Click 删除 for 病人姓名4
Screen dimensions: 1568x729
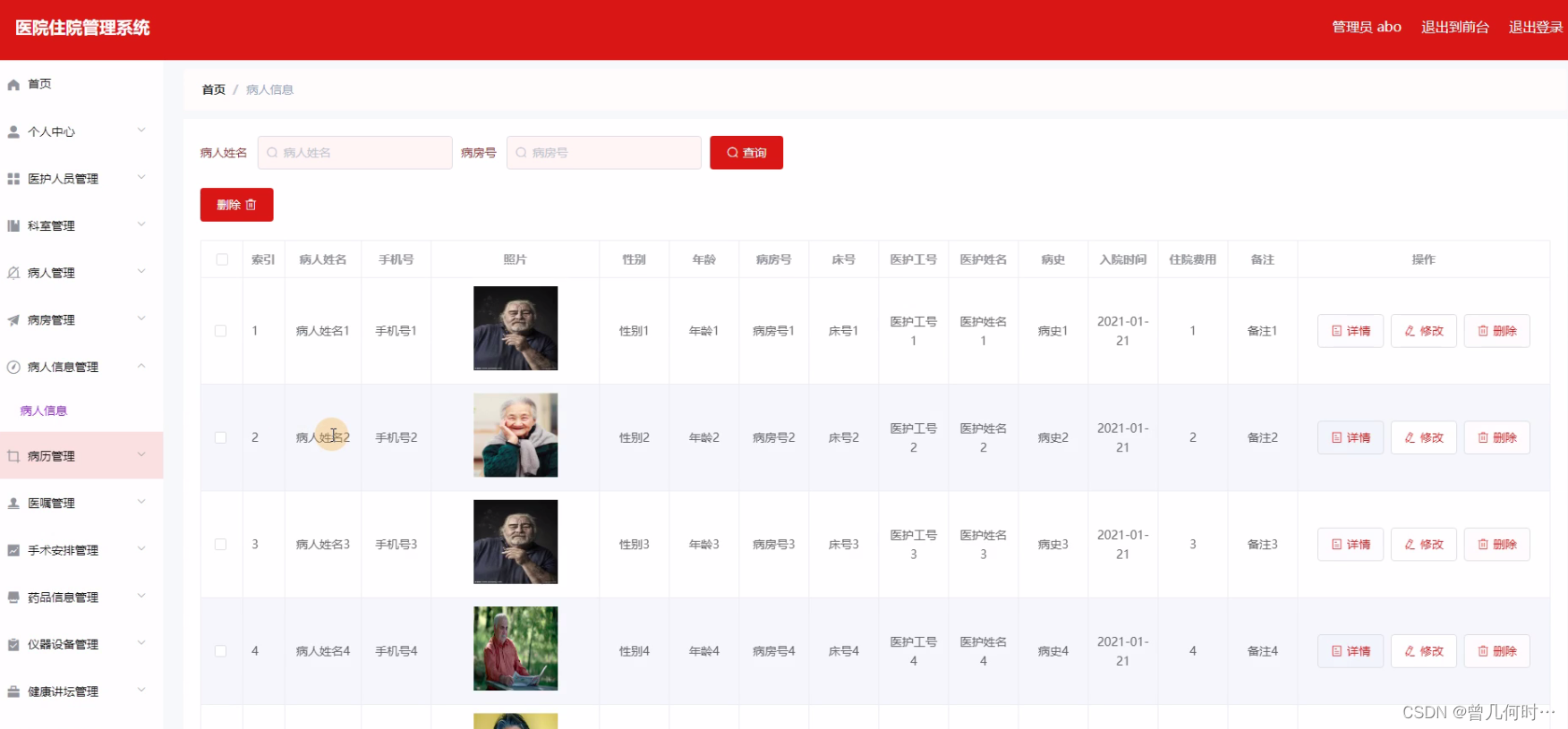click(x=1497, y=651)
